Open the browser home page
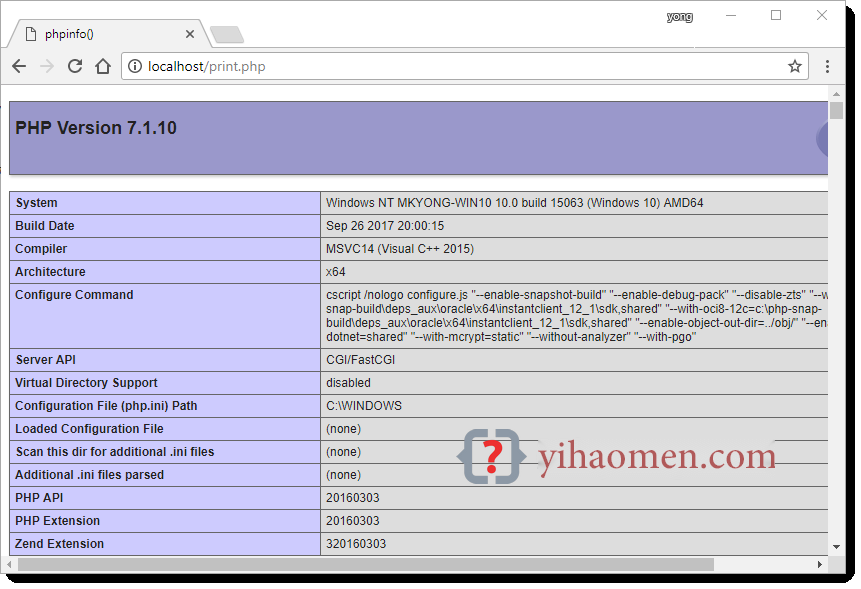This screenshot has height=589, width=861. 103,66
